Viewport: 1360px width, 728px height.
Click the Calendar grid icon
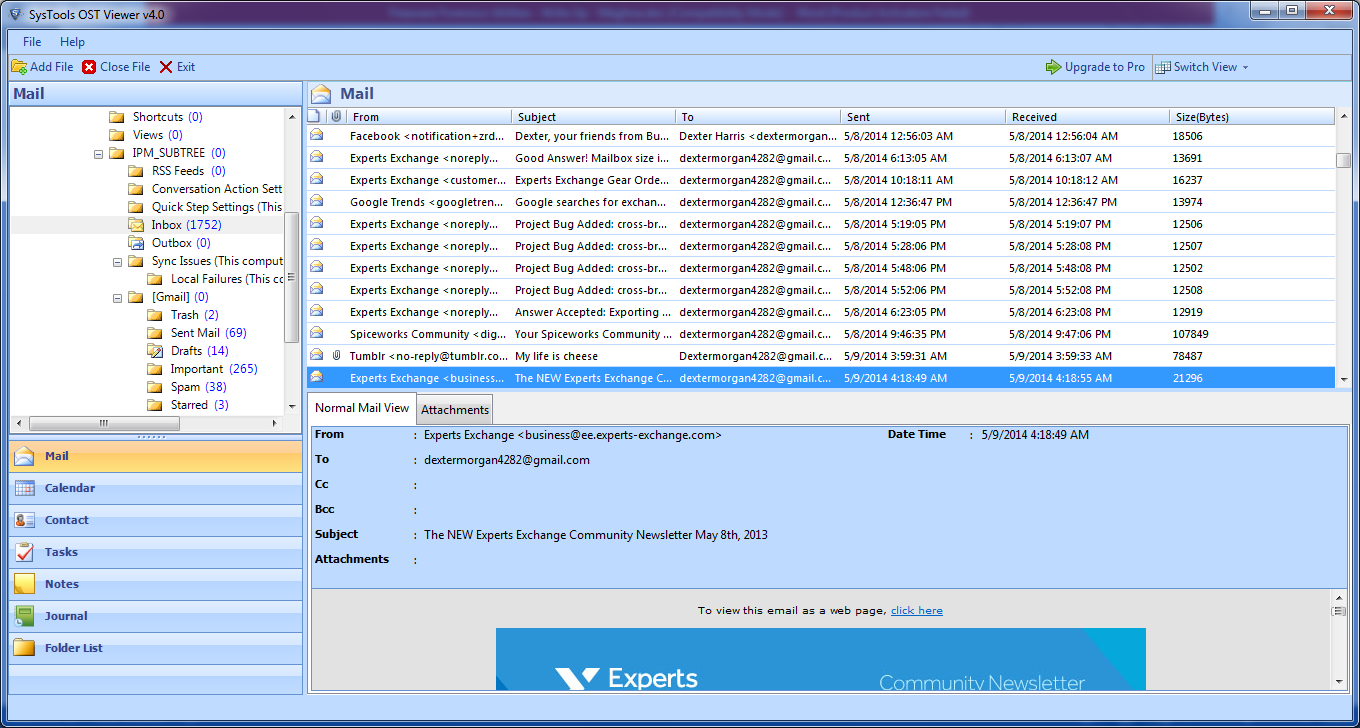coord(25,488)
